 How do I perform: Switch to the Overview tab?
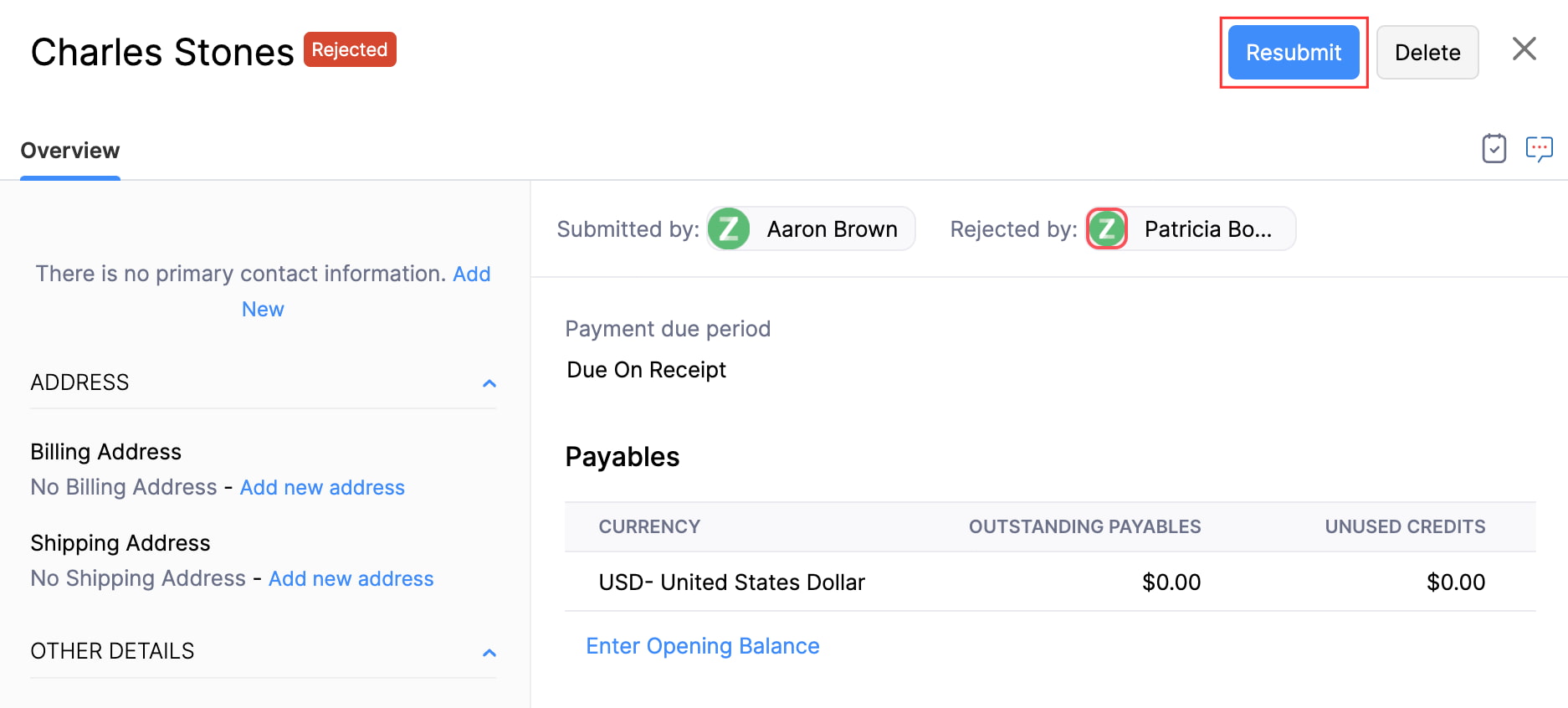point(69,151)
